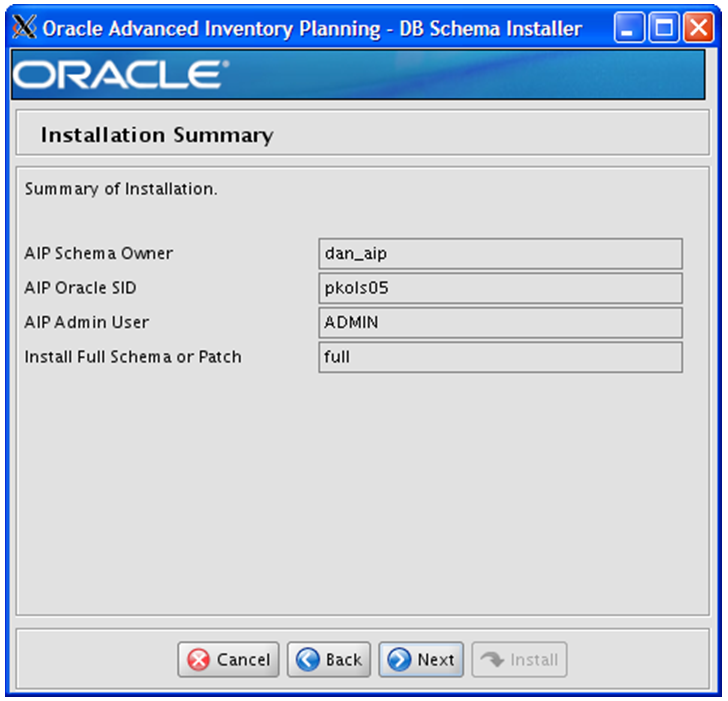Click the 'AIP Admin User' label
Viewport: 728px width, 701px height.
(x=87, y=322)
